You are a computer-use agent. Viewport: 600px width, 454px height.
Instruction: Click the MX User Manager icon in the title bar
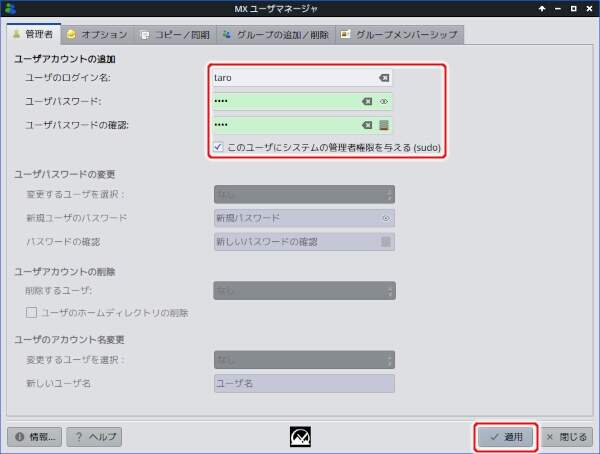pyautogui.click(x=10, y=9)
